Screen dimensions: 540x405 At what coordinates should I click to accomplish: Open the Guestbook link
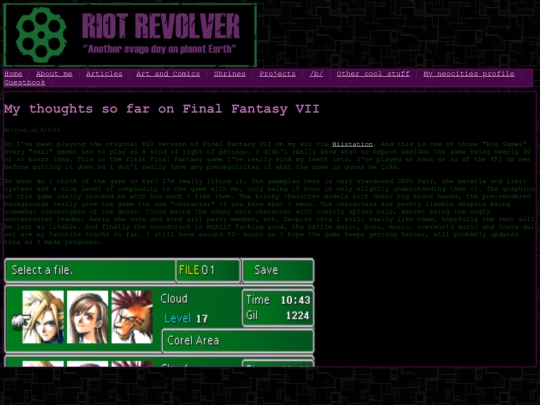(24, 83)
